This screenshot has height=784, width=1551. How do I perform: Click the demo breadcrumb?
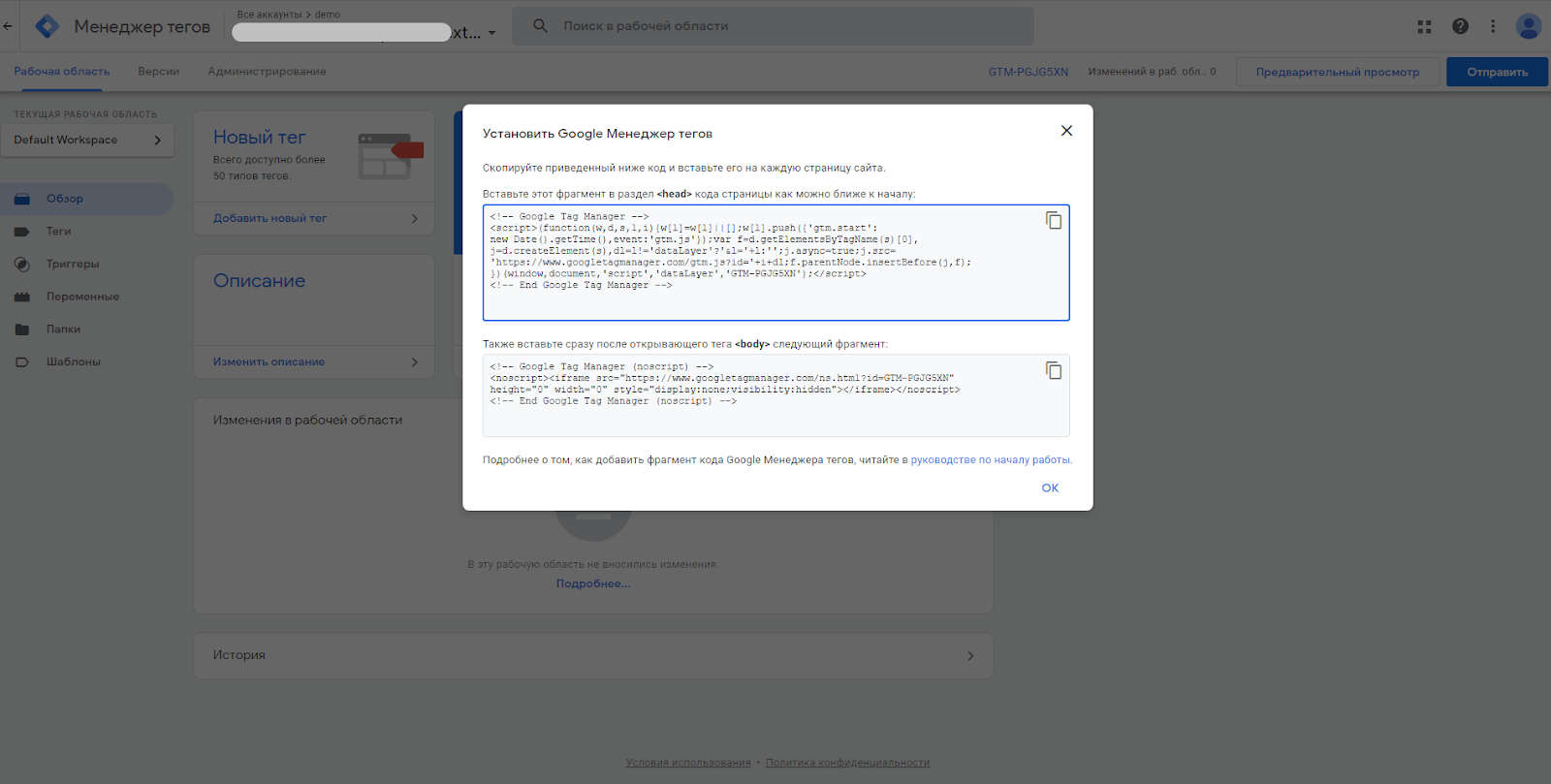[328, 15]
